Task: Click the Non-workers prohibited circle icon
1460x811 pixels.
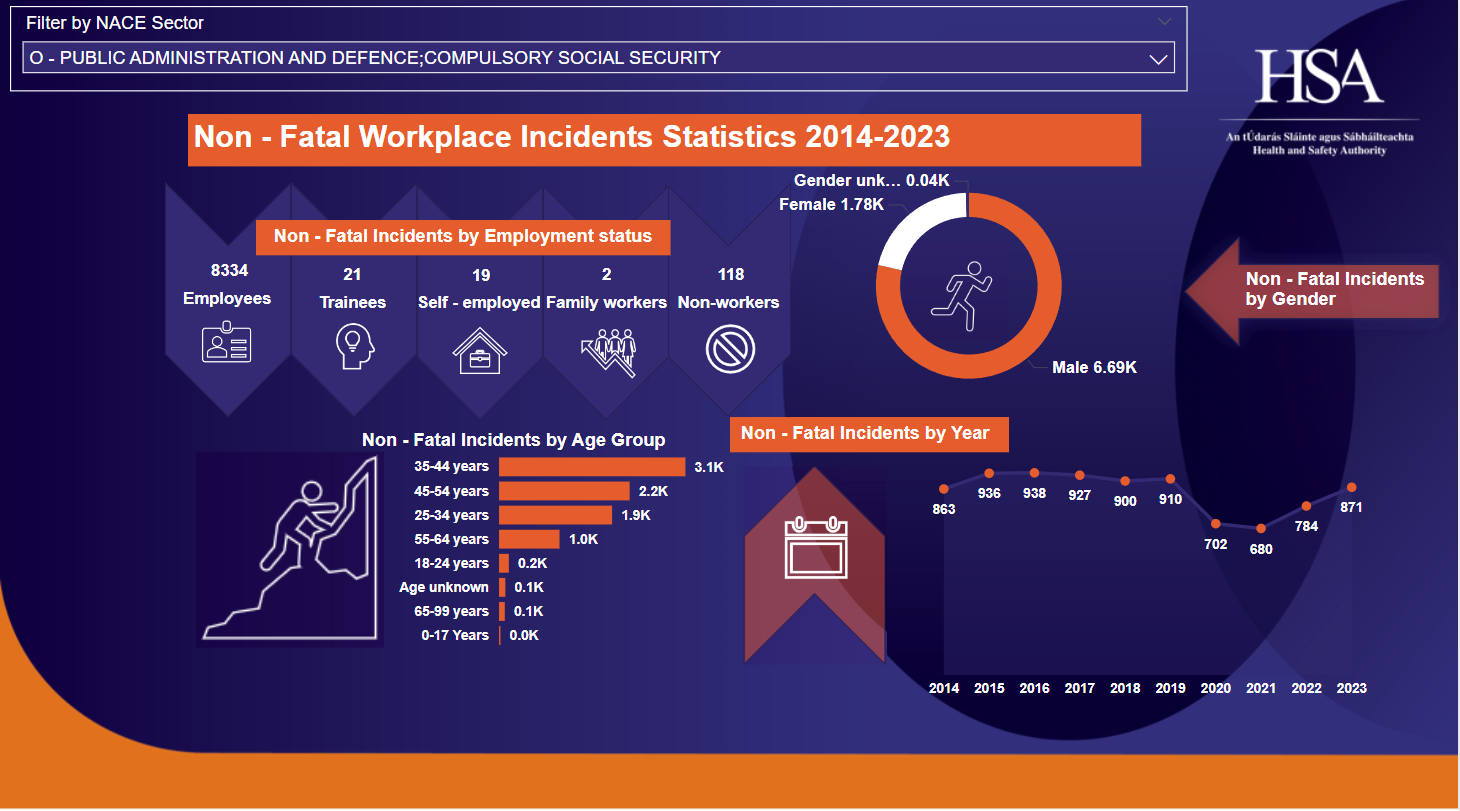Action: click(x=729, y=350)
